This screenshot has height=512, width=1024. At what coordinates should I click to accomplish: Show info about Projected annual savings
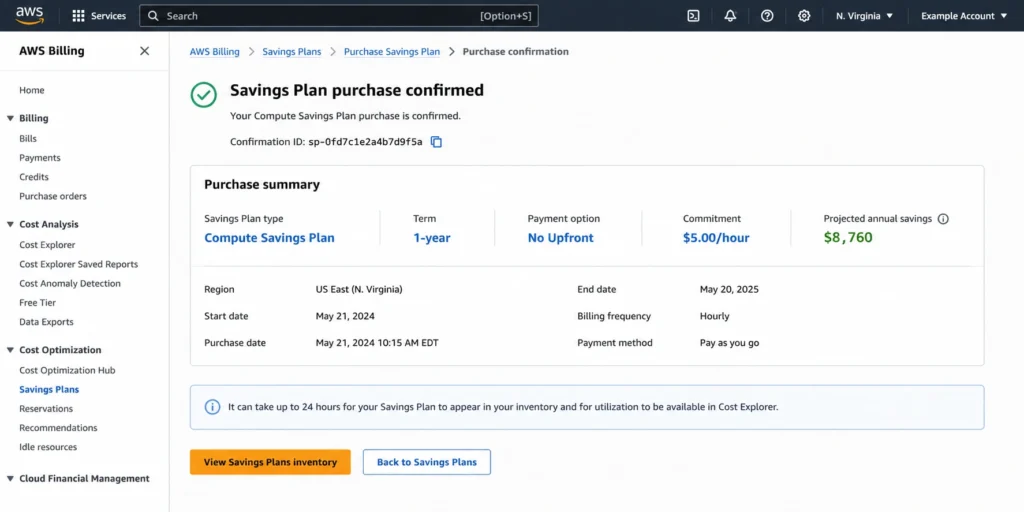click(x=943, y=219)
